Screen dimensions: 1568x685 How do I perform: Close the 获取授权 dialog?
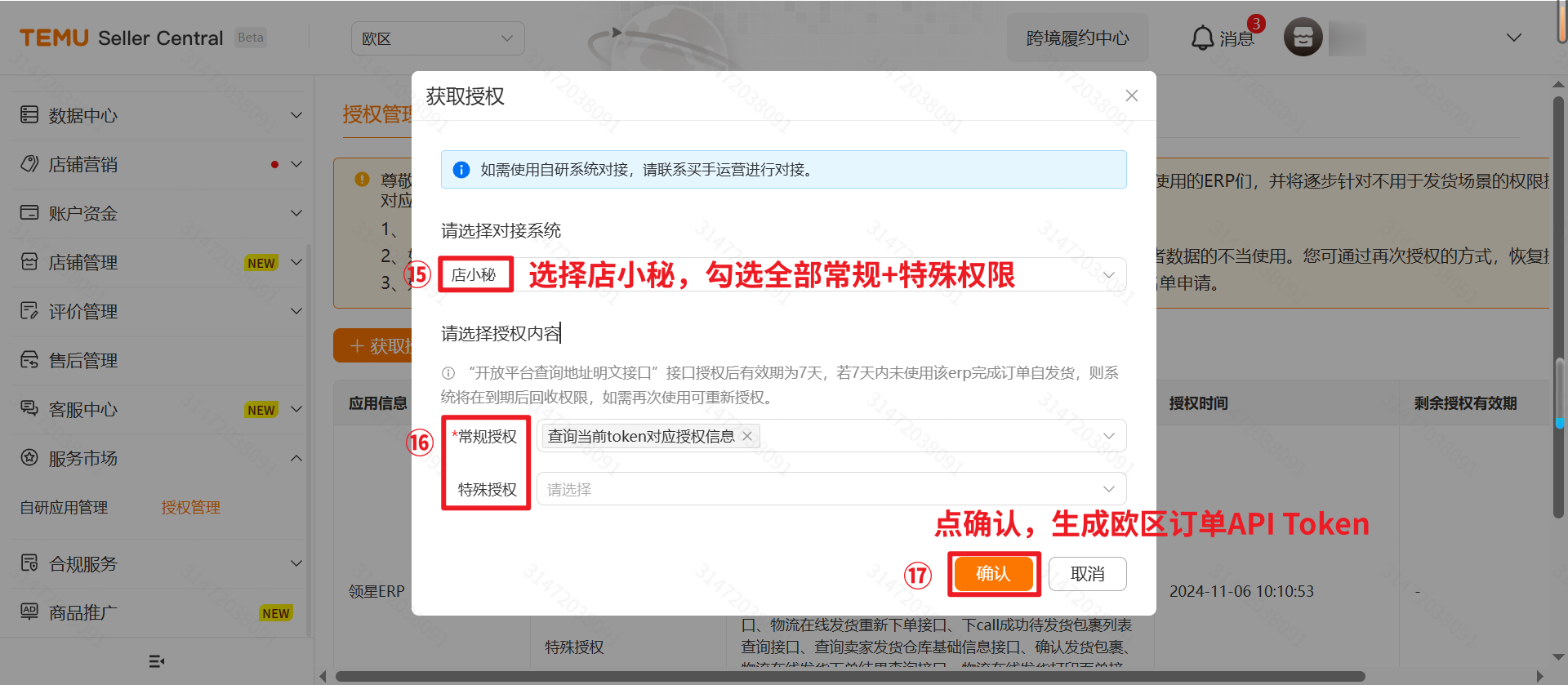(1132, 96)
